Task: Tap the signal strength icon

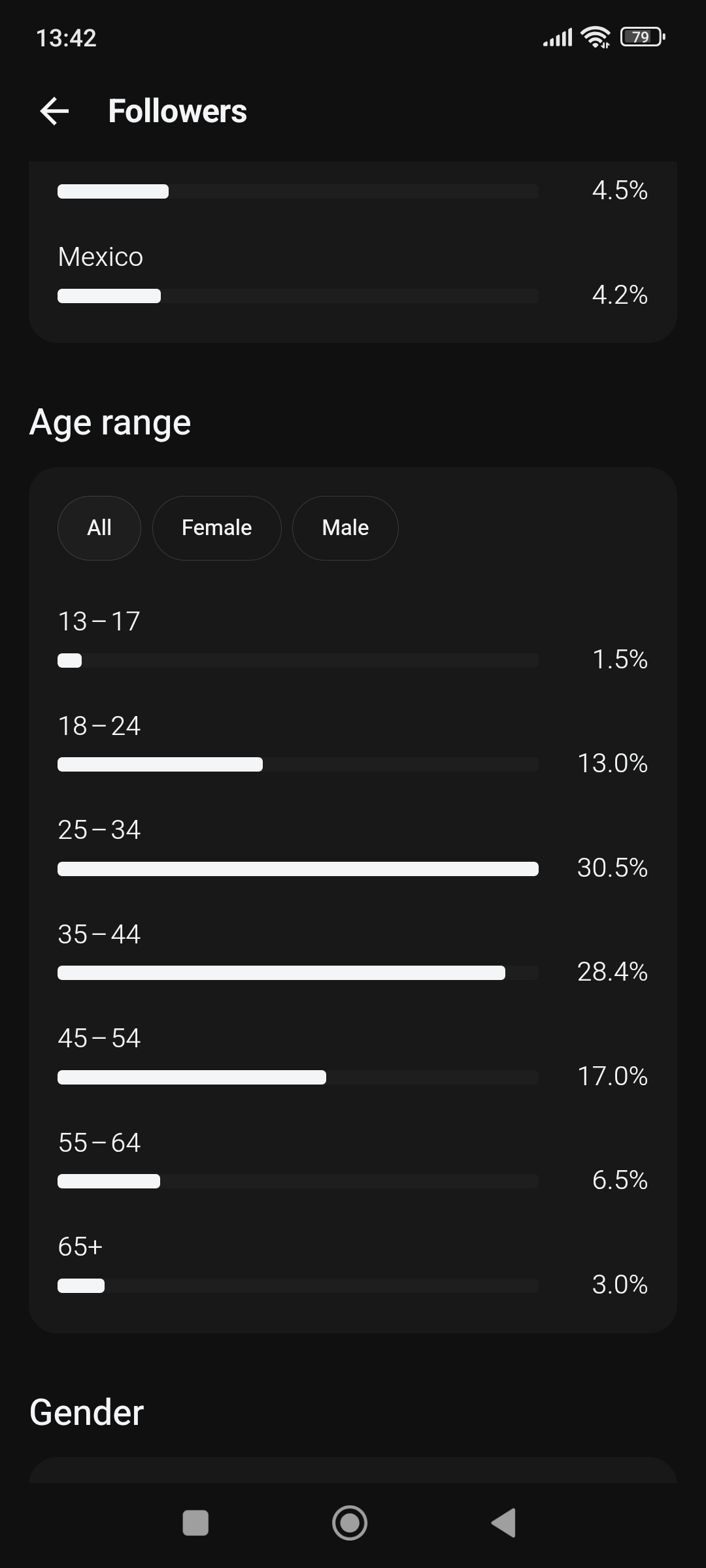Action: pos(558,38)
